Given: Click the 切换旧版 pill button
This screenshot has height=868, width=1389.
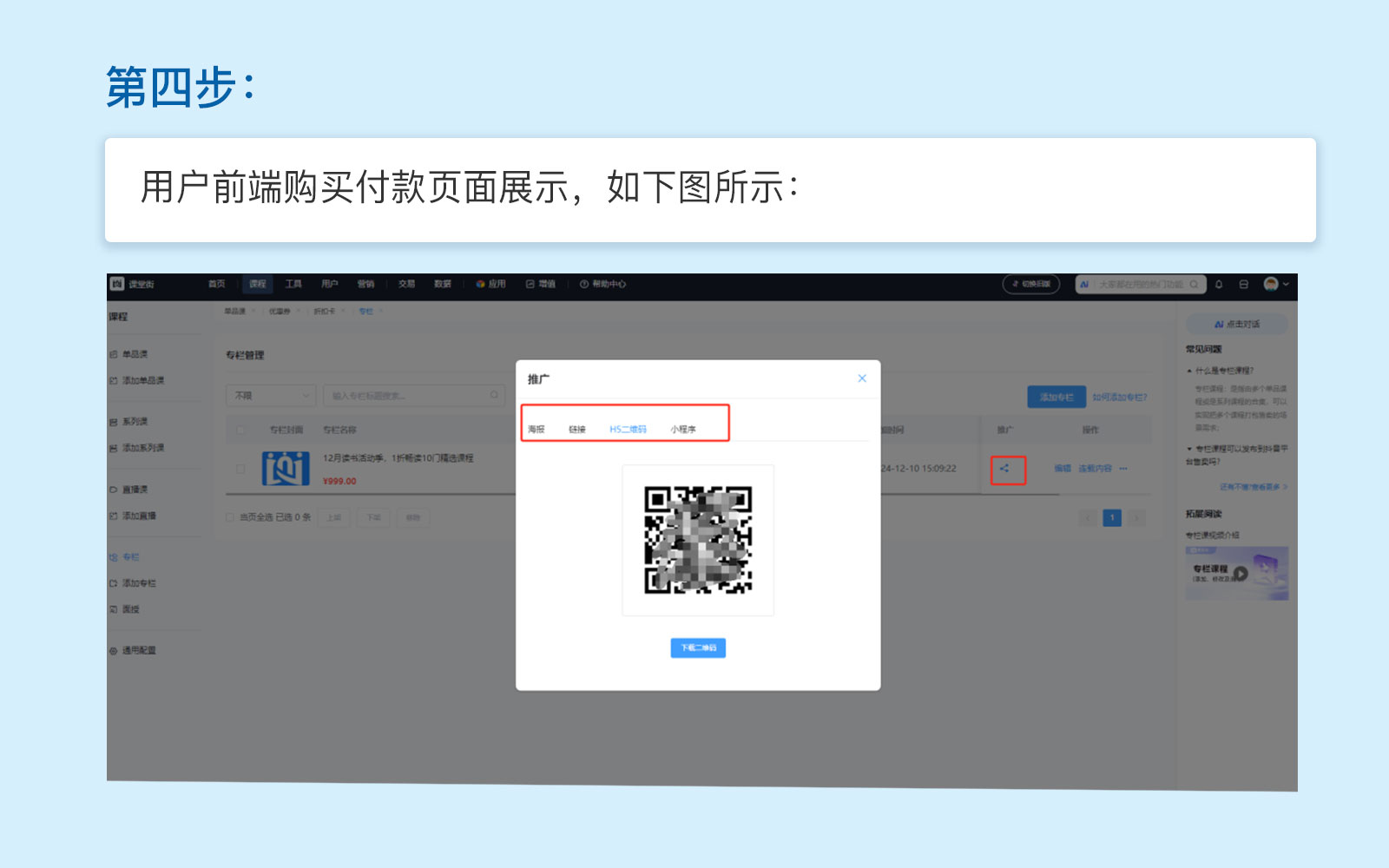Looking at the screenshot, I should (x=1031, y=284).
